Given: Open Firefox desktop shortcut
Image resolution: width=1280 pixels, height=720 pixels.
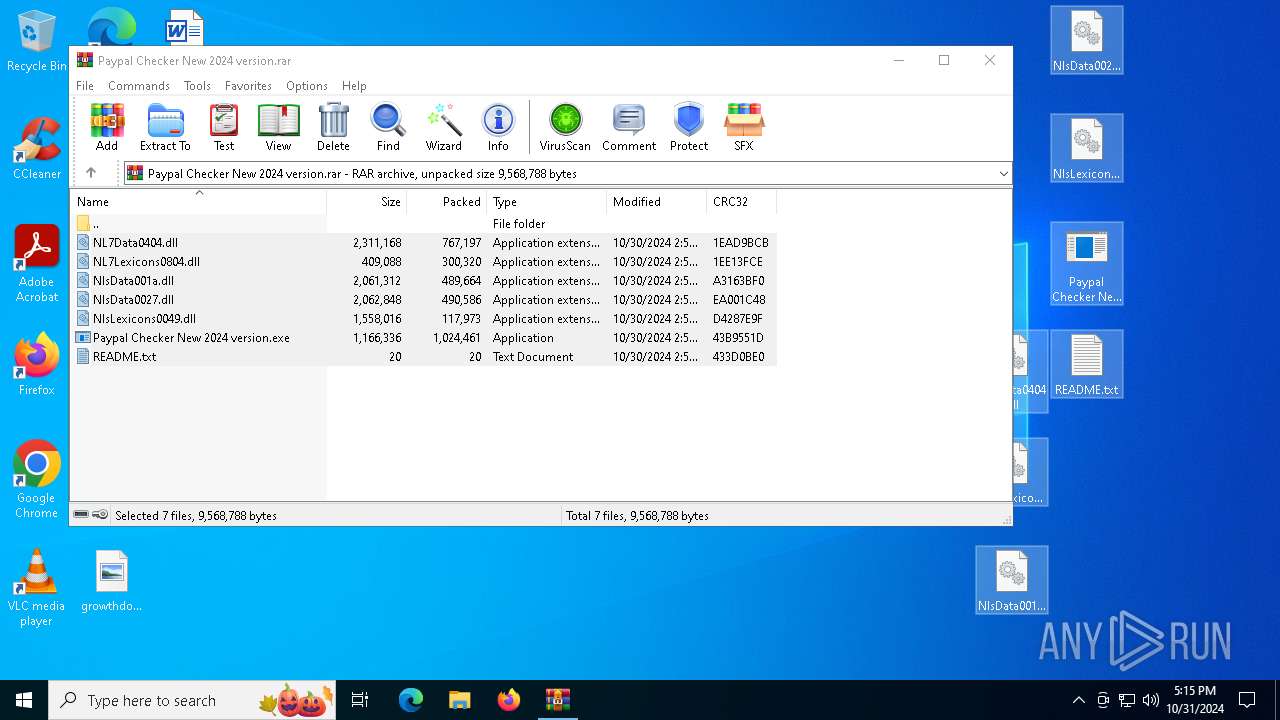Looking at the screenshot, I should (37, 364).
